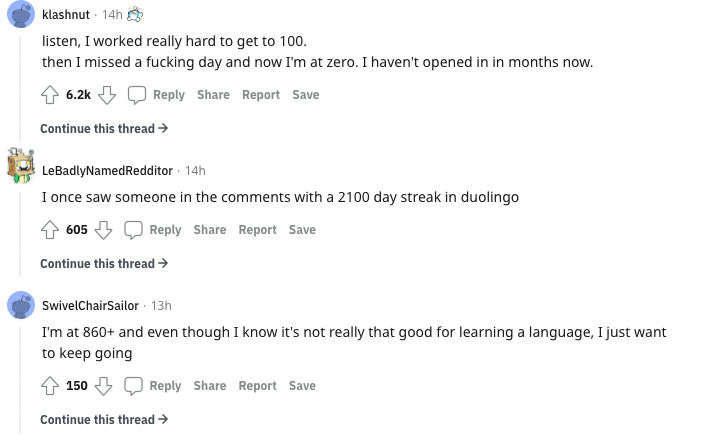Click klashnut's avatar icon
Viewport: 705px width, 446px height.
(x=21, y=15)
